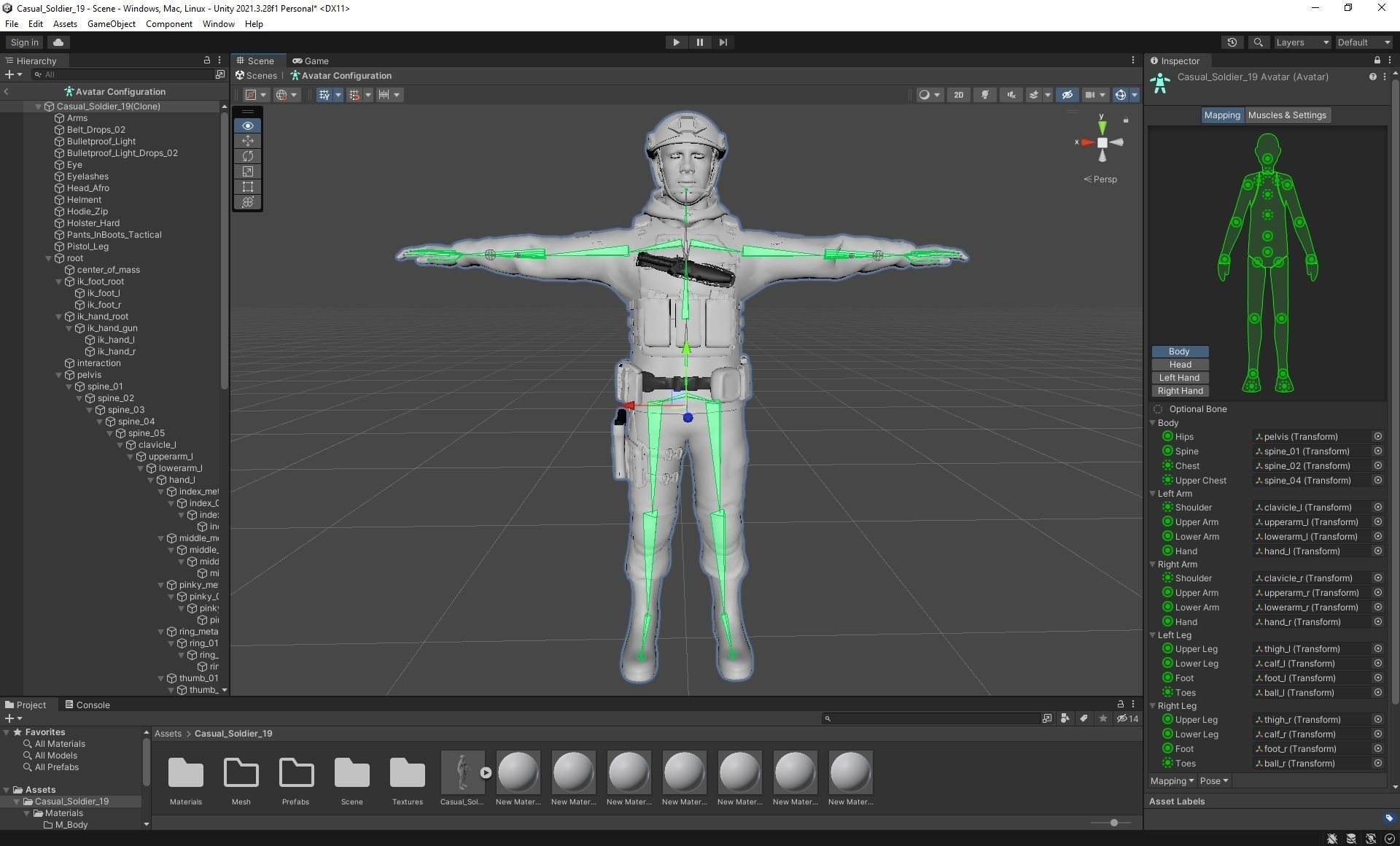Toggle 2D view mode
Viewport: 1400px width, 846px height.
[958, 95]
